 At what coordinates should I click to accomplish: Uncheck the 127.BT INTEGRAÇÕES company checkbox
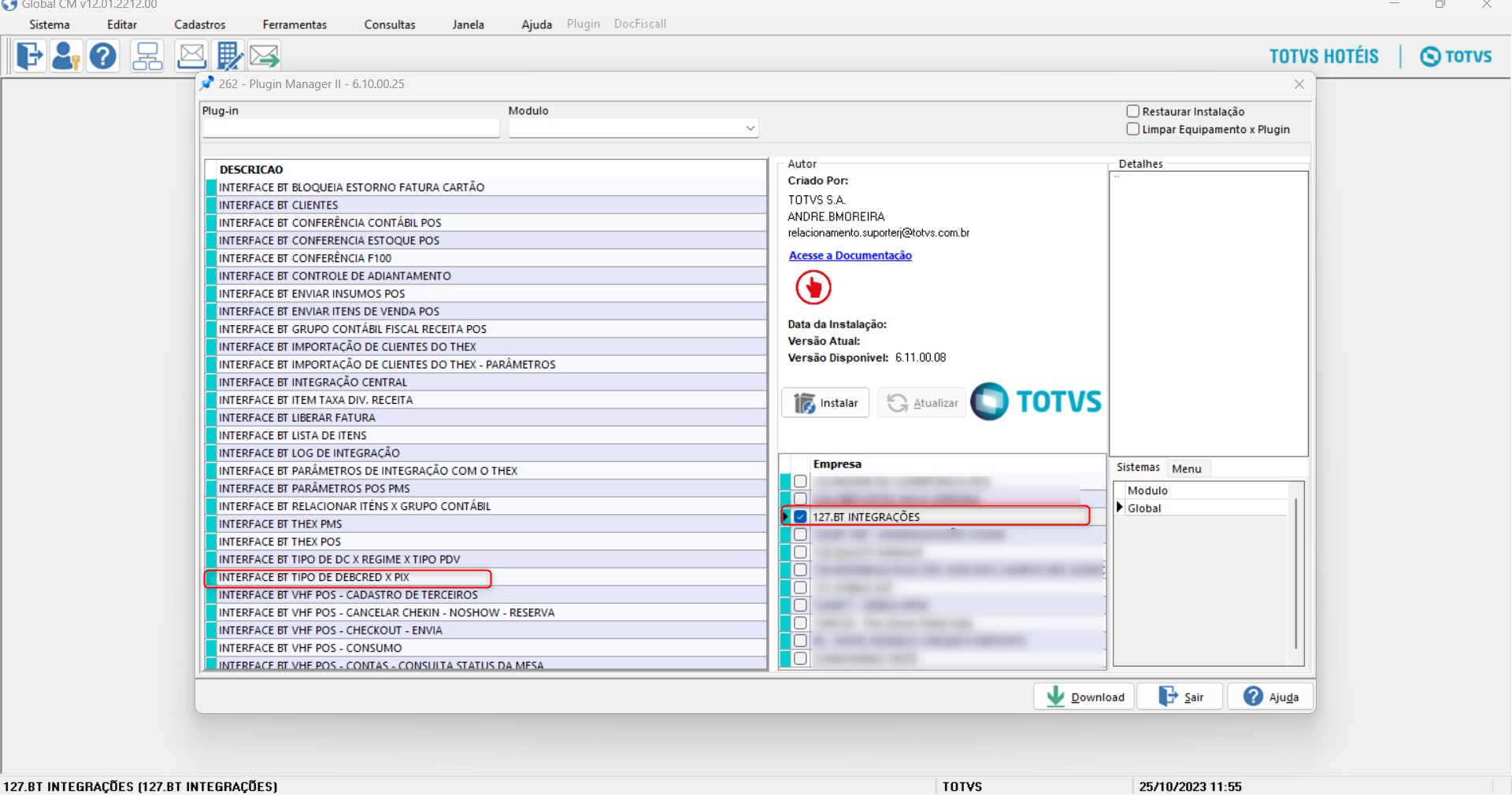[x=800, y=517]
